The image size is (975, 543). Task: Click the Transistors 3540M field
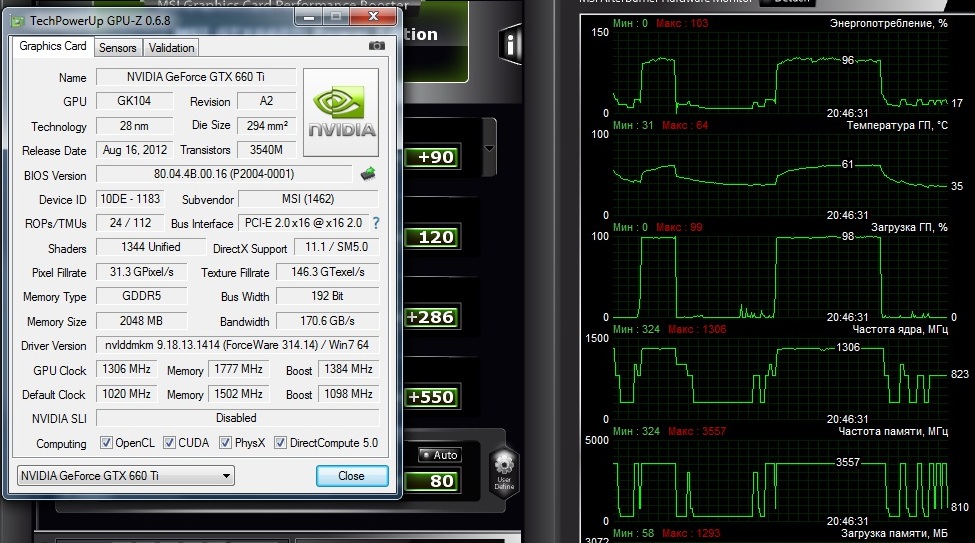pyautogui.click(x=266, y=150)
